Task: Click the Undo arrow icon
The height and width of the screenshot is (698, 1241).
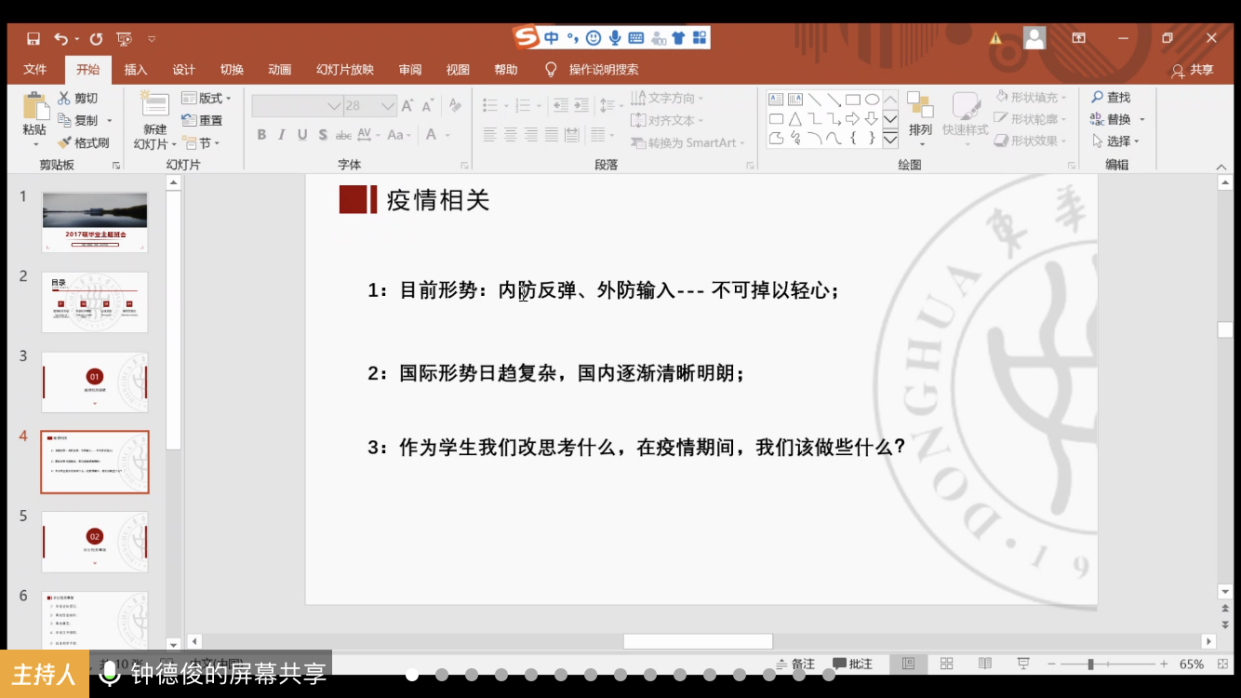Action: 61,39
